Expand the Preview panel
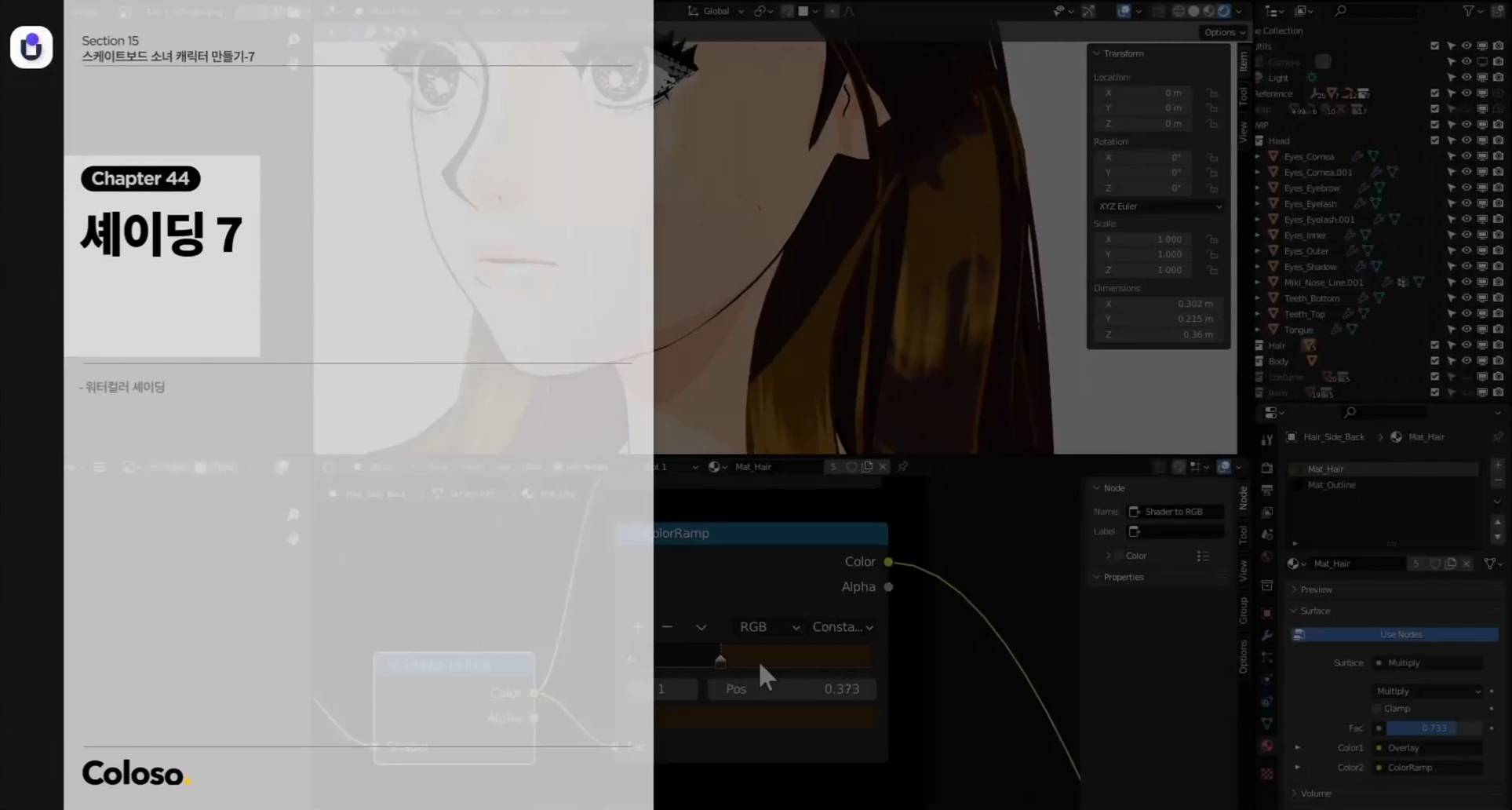 (1315, 589)
